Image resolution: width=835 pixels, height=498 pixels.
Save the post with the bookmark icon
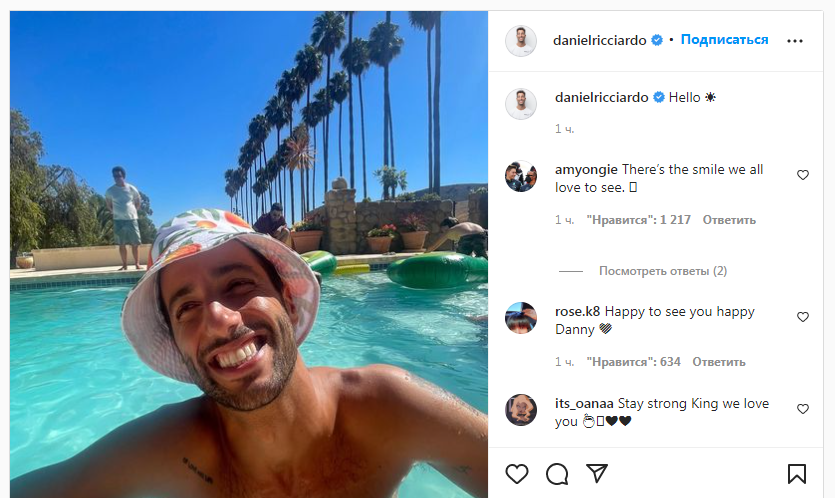tap(797, 473)
